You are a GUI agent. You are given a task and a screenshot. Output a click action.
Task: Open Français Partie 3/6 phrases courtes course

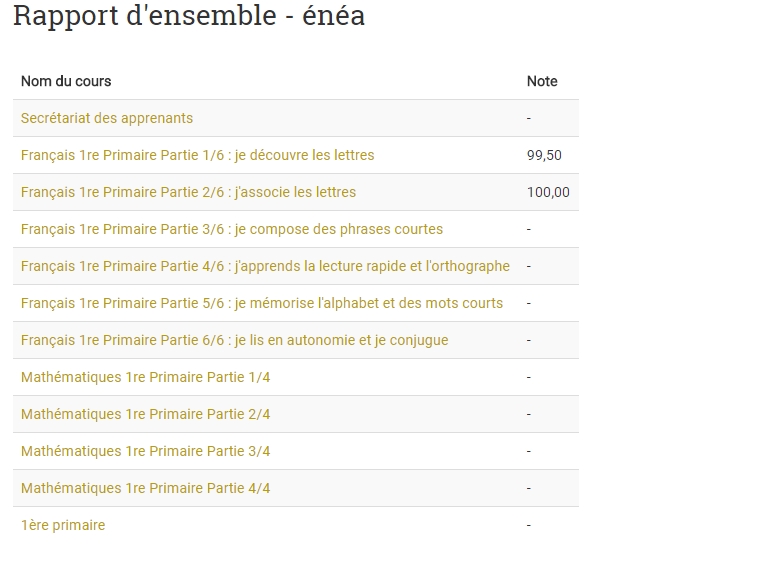(x=231, y=229)
